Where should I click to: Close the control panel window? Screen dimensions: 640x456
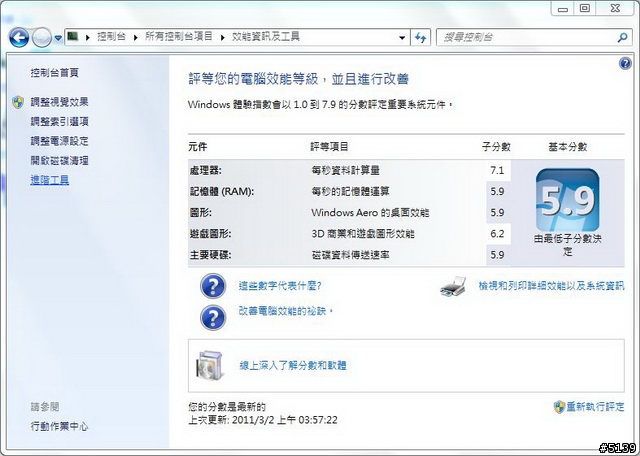(x=615, y=9)
